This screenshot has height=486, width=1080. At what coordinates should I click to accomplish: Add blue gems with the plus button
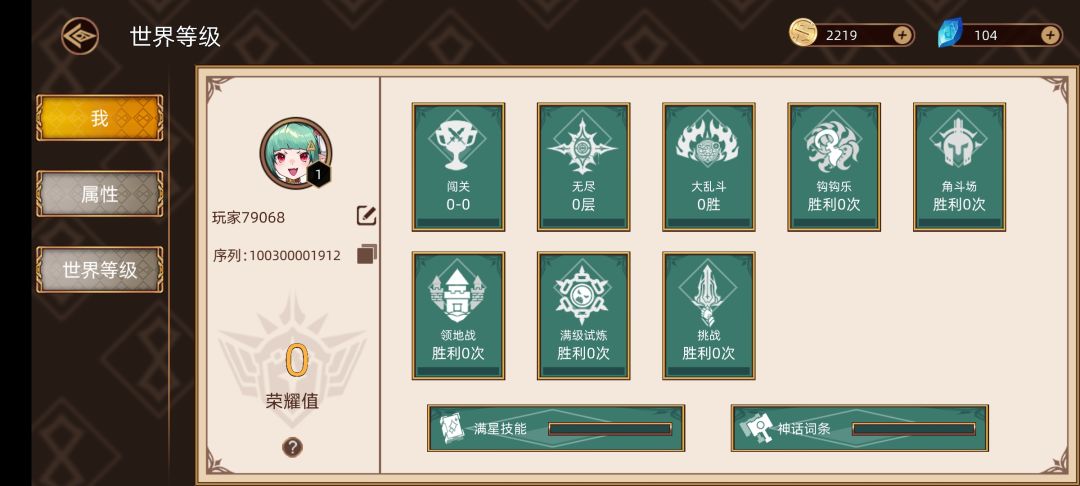1050,35
